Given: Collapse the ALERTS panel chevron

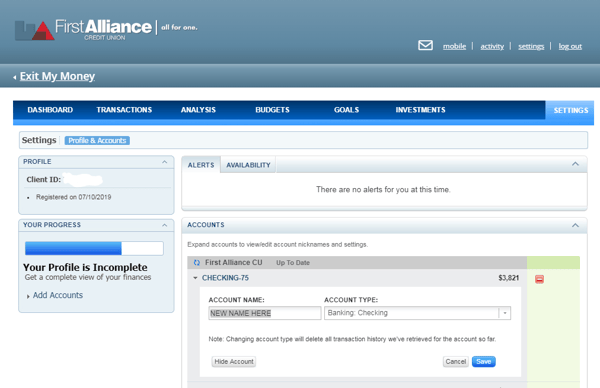Looking at the screenshot, I should [575, 164].
